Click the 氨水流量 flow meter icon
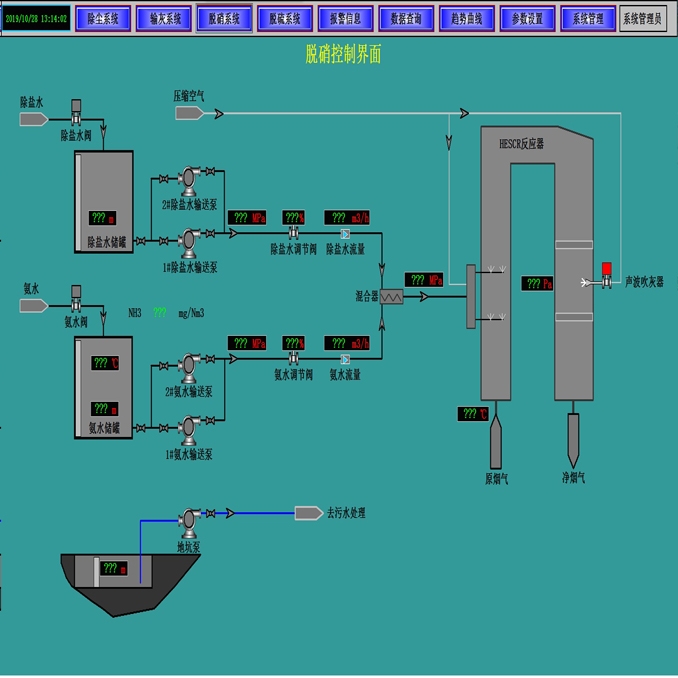 click(x=345, y=359)
